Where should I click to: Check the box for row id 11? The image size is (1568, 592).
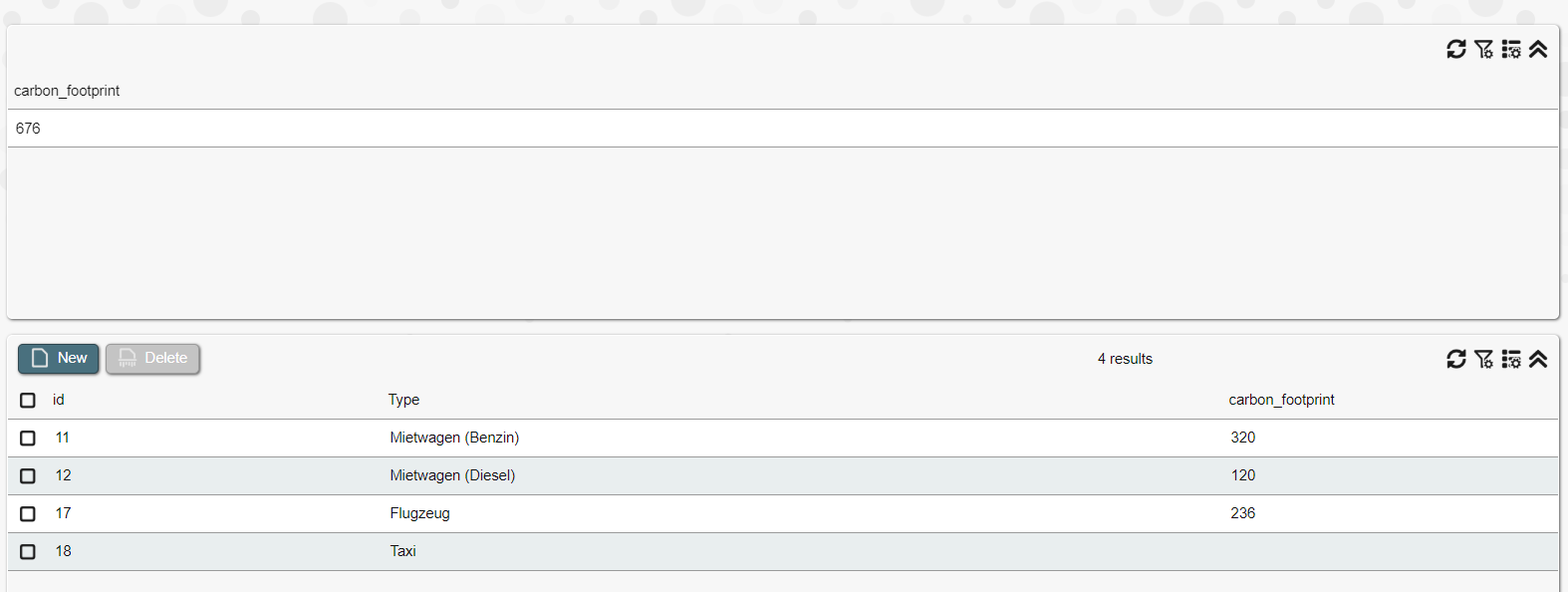(28, 438)
